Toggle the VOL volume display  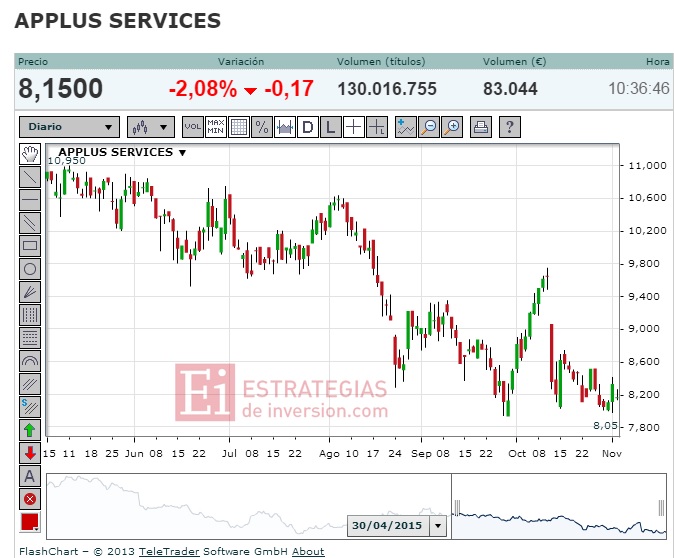(x=193, y=127)
